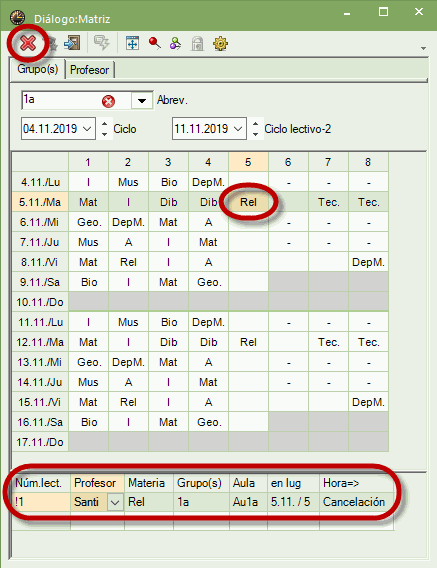Click the red pin icon in the toolbar
The width and height of the screenshot is (437, 568).
click(155, 43)
